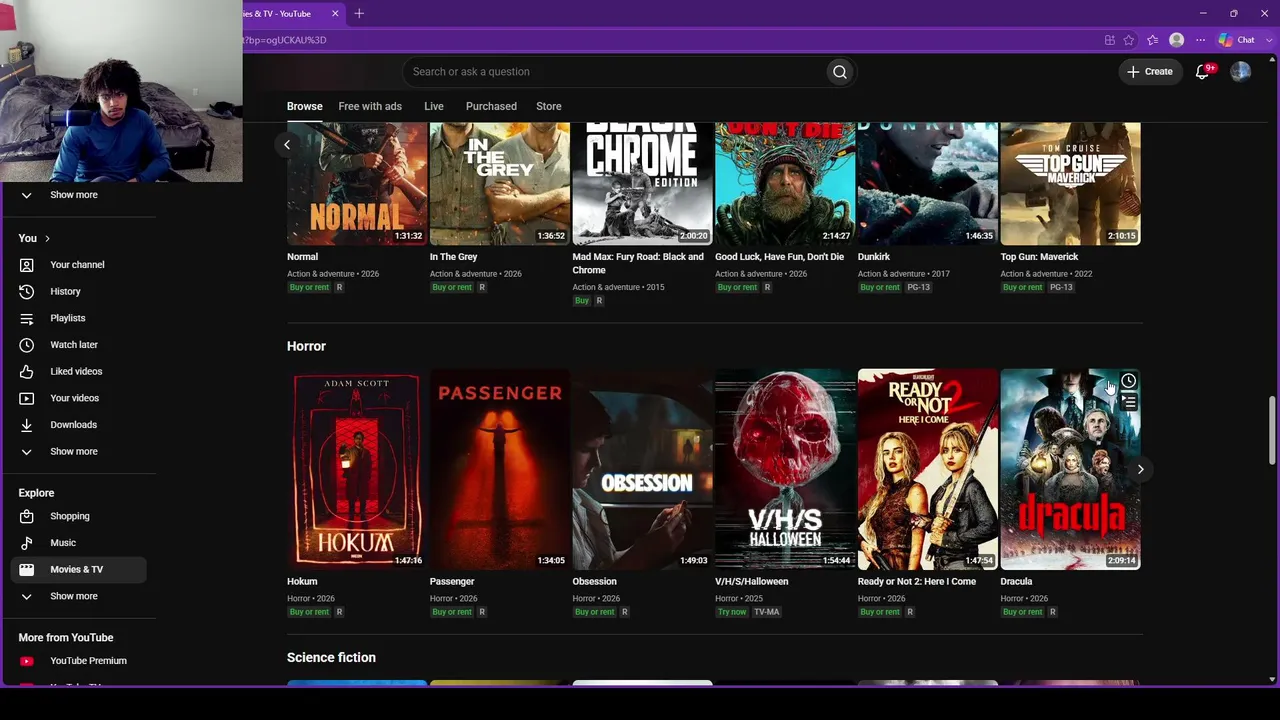Expand the You section chevron
This screenshot has width=1280, height=720.
[47, 239]
